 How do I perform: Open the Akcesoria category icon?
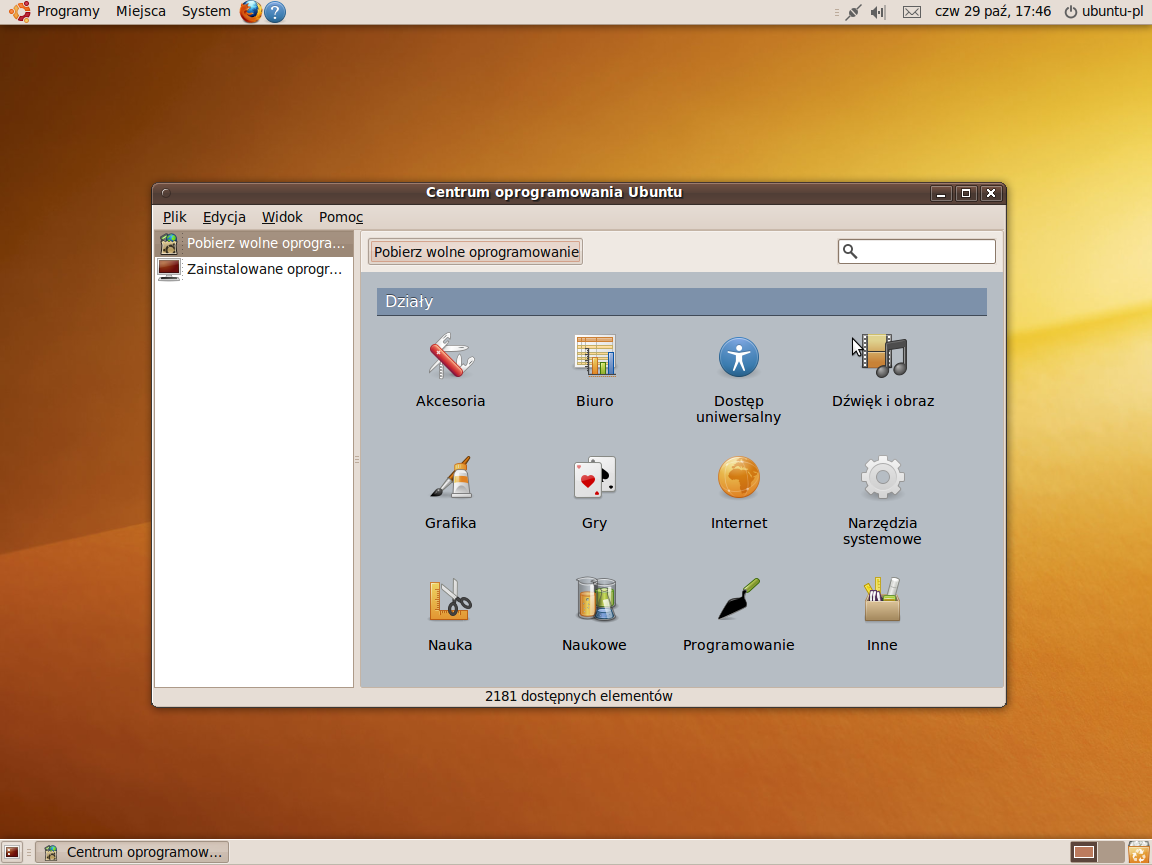click(x=450, y=356)
